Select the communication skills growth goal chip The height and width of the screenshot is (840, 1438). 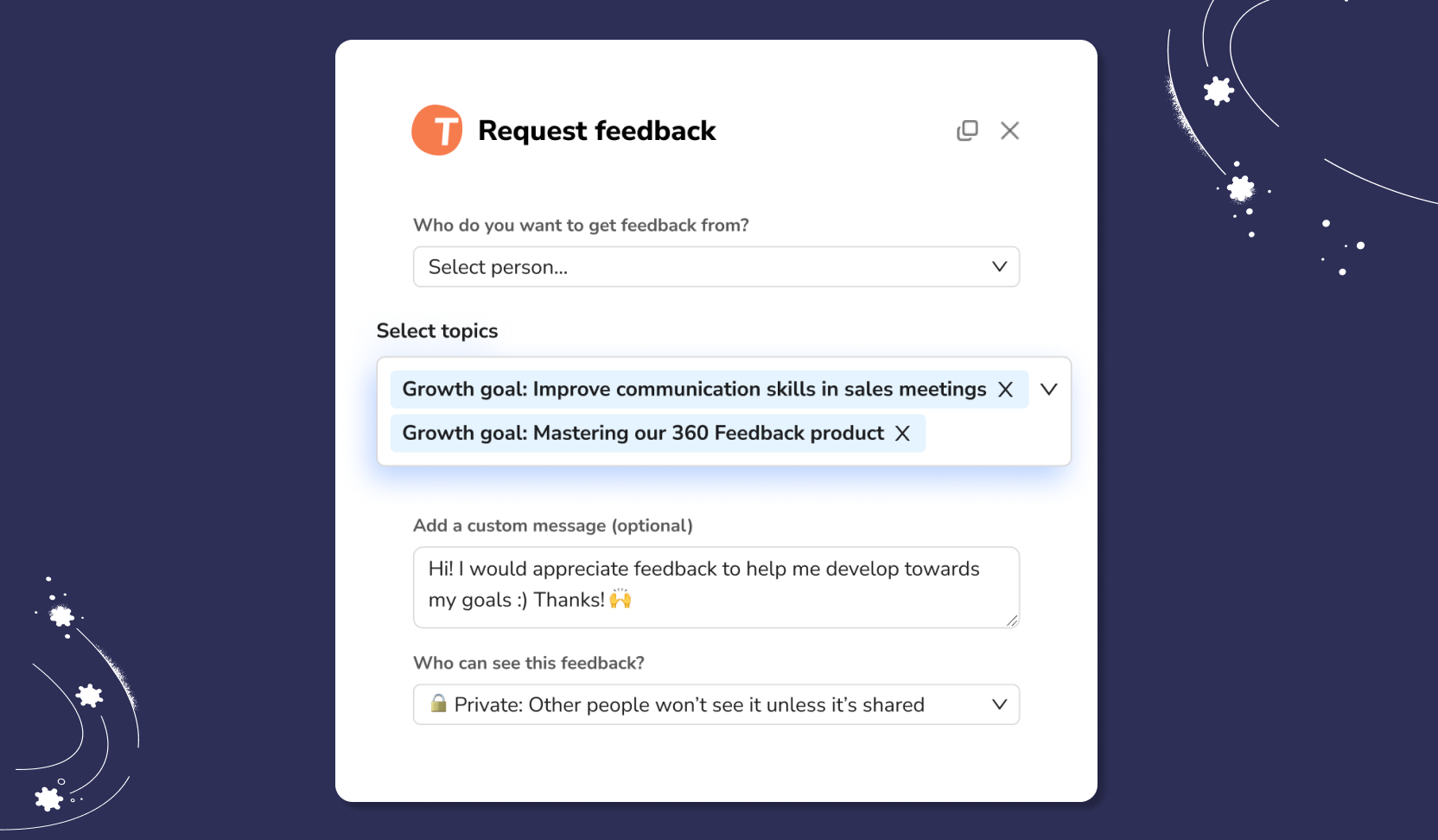691,389
